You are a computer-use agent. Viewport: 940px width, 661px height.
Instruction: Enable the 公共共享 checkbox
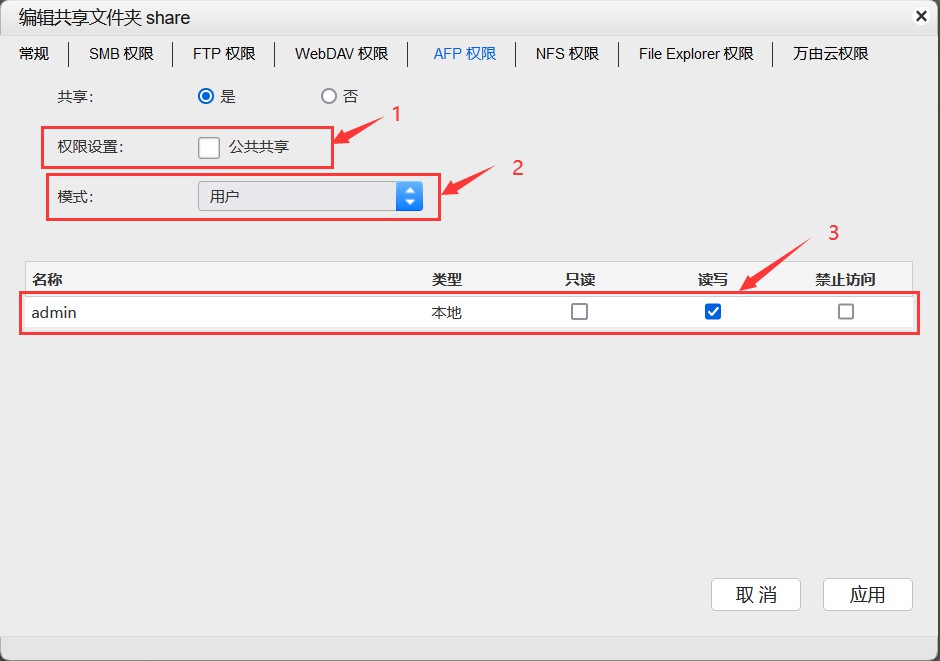pos(209,147)
